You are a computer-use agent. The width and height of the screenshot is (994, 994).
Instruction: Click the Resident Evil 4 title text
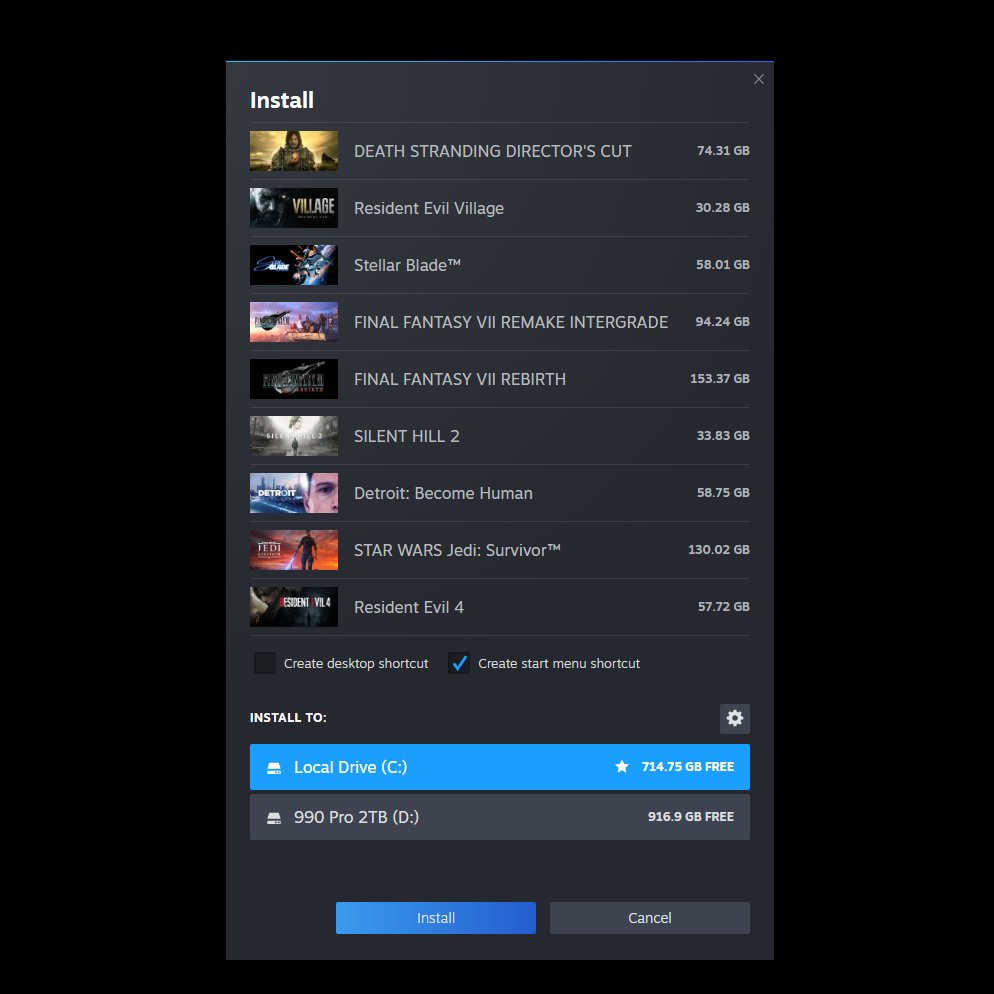(x=409, y=607)
